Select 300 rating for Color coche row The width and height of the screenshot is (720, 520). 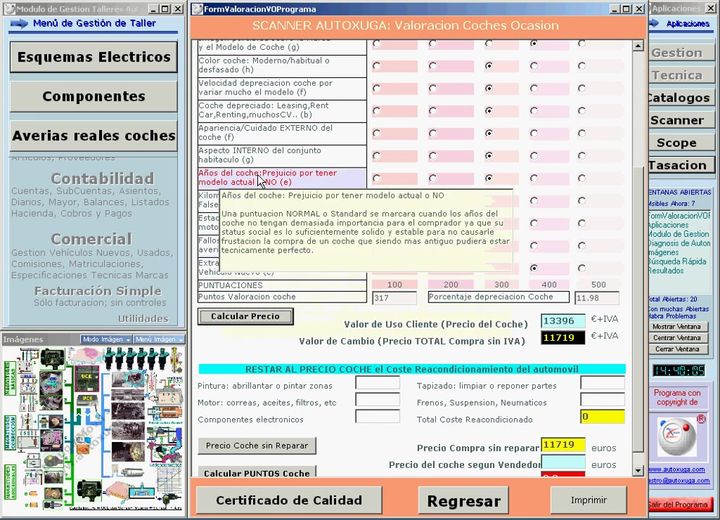pos(489,66)
